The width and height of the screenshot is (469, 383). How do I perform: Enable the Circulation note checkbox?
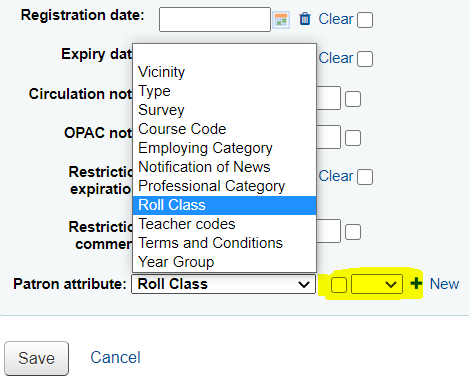point(353,99)
